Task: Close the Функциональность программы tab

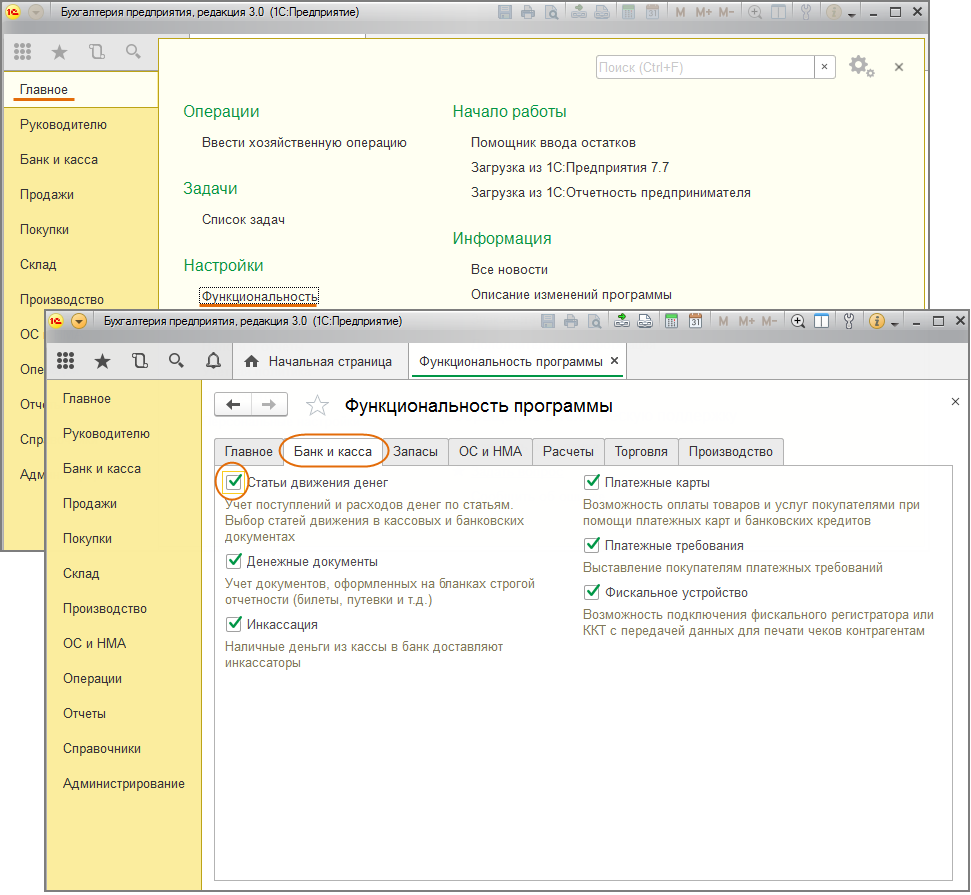Action: pos(614,361)
